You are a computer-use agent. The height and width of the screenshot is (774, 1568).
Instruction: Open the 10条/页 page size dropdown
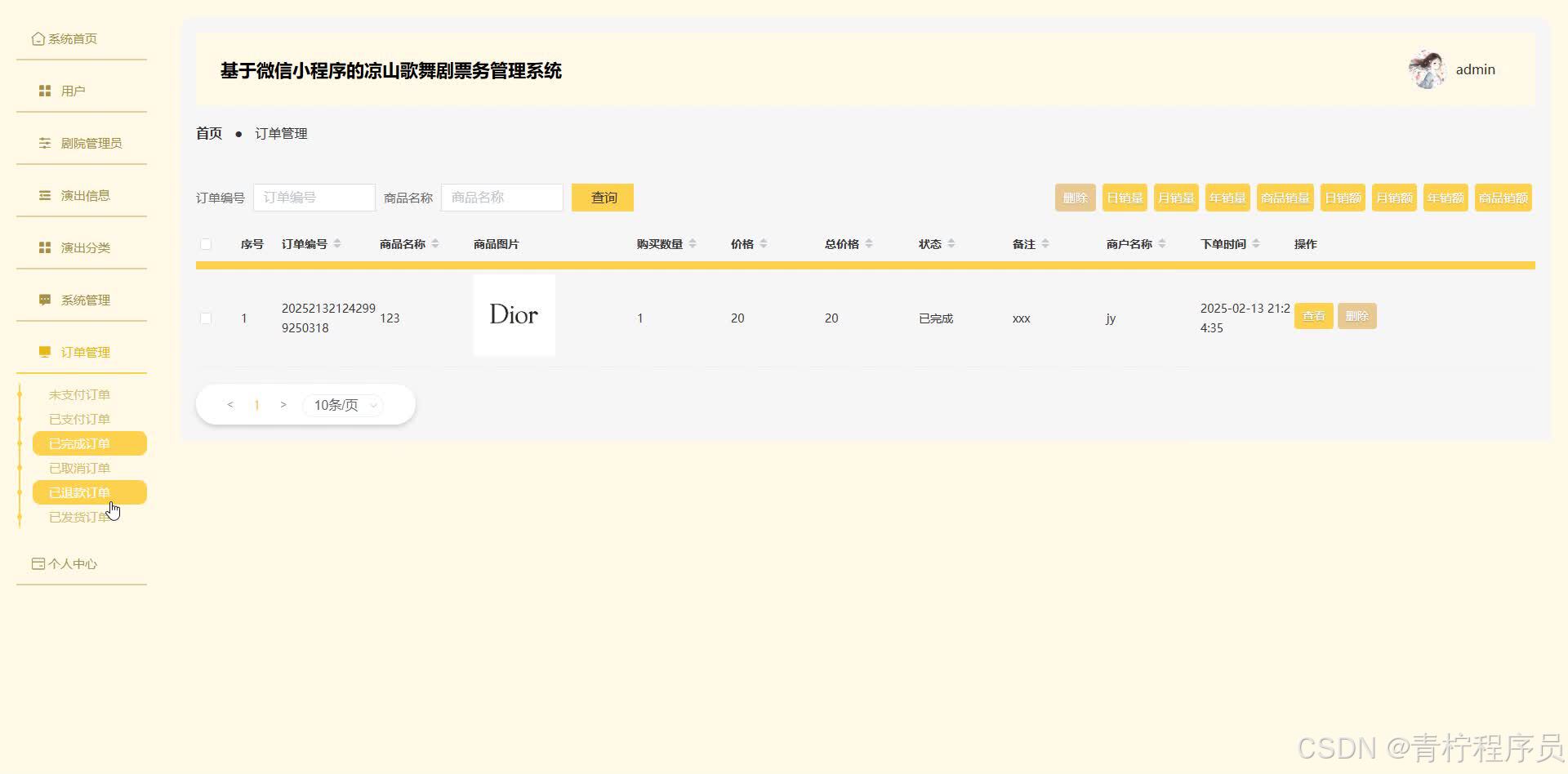pos(342,404)
